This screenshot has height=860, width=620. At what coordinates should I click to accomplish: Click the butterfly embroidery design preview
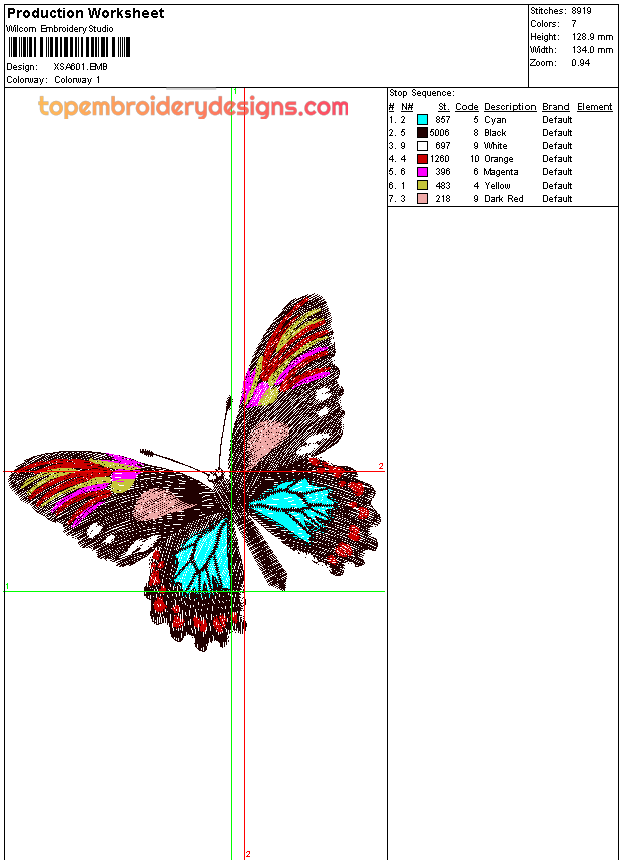(x=195, y=473)
